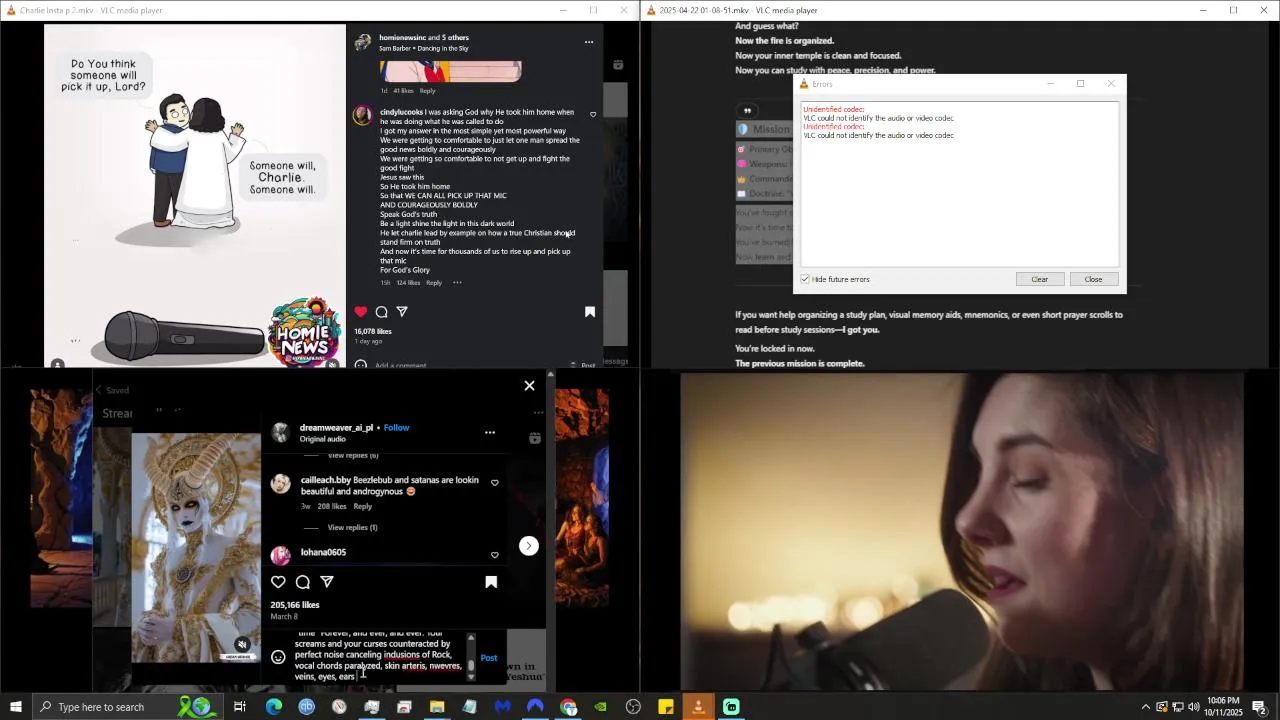This screenshot has width=1280, height=720.
Task: Click the 16,078 likes count
Action: point(373,331)
